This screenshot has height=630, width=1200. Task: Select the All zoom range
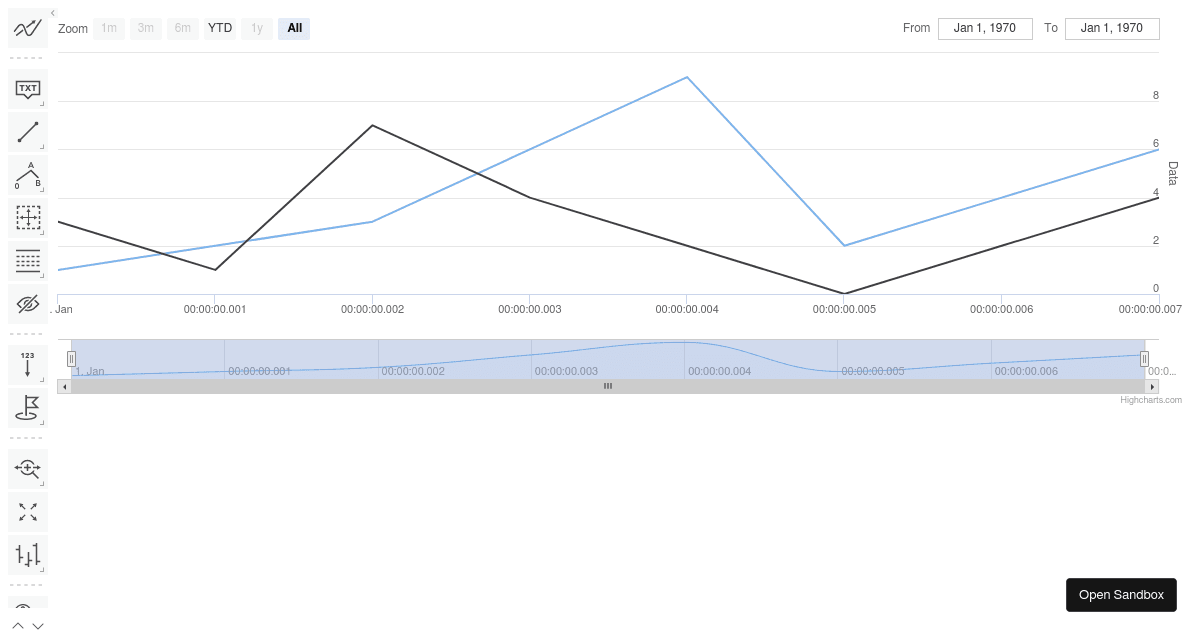(x=294, y=28)
